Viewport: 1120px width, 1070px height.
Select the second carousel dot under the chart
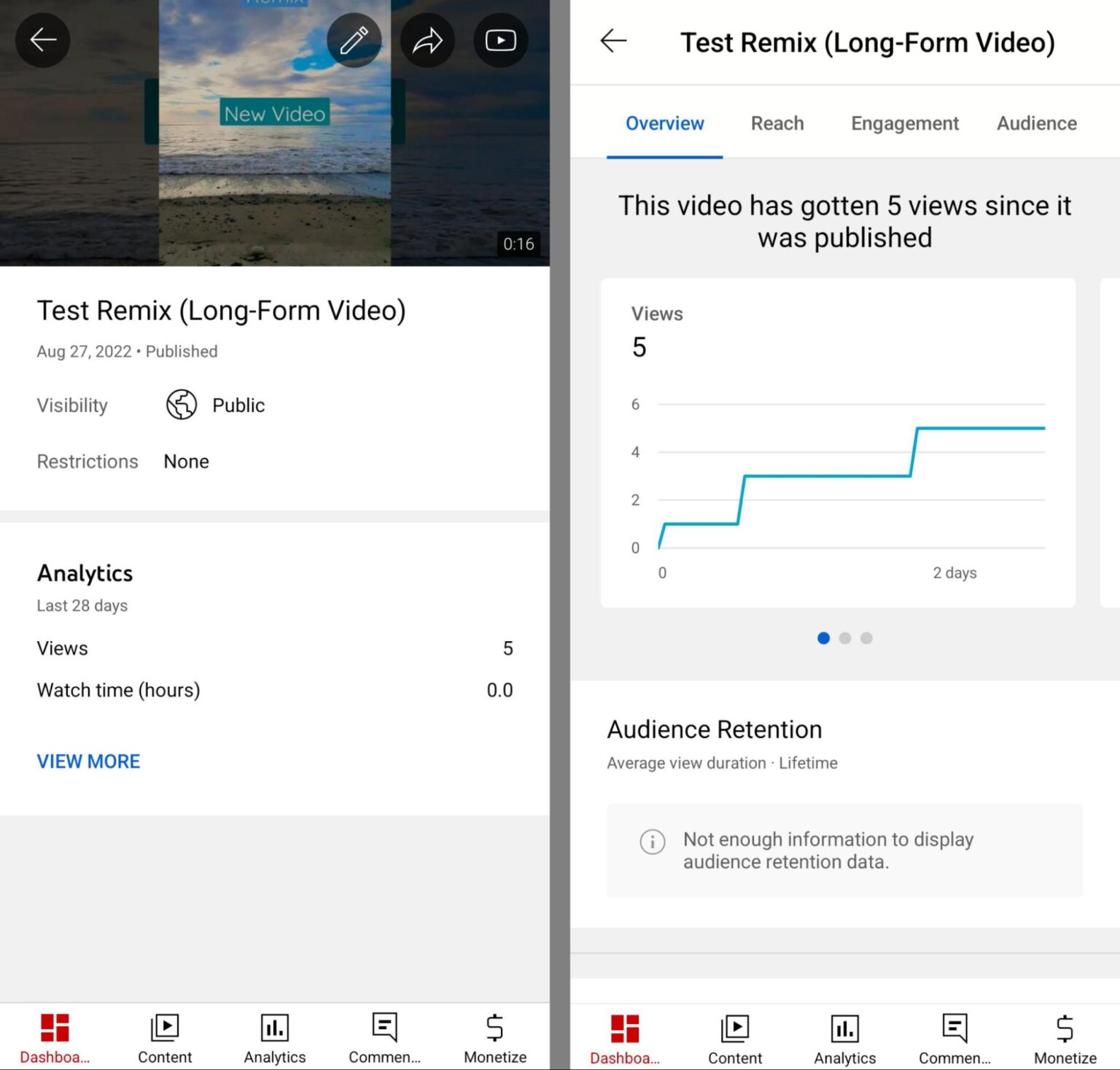844,638
